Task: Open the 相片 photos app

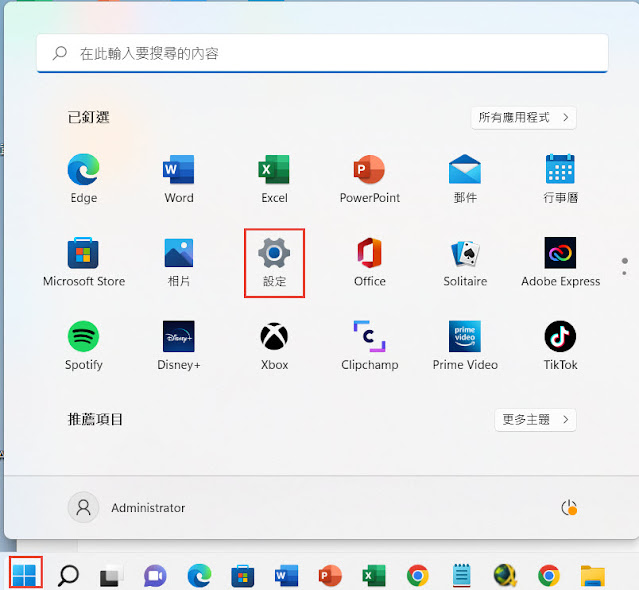Action: pyautogui.click(x=179, y=262)
